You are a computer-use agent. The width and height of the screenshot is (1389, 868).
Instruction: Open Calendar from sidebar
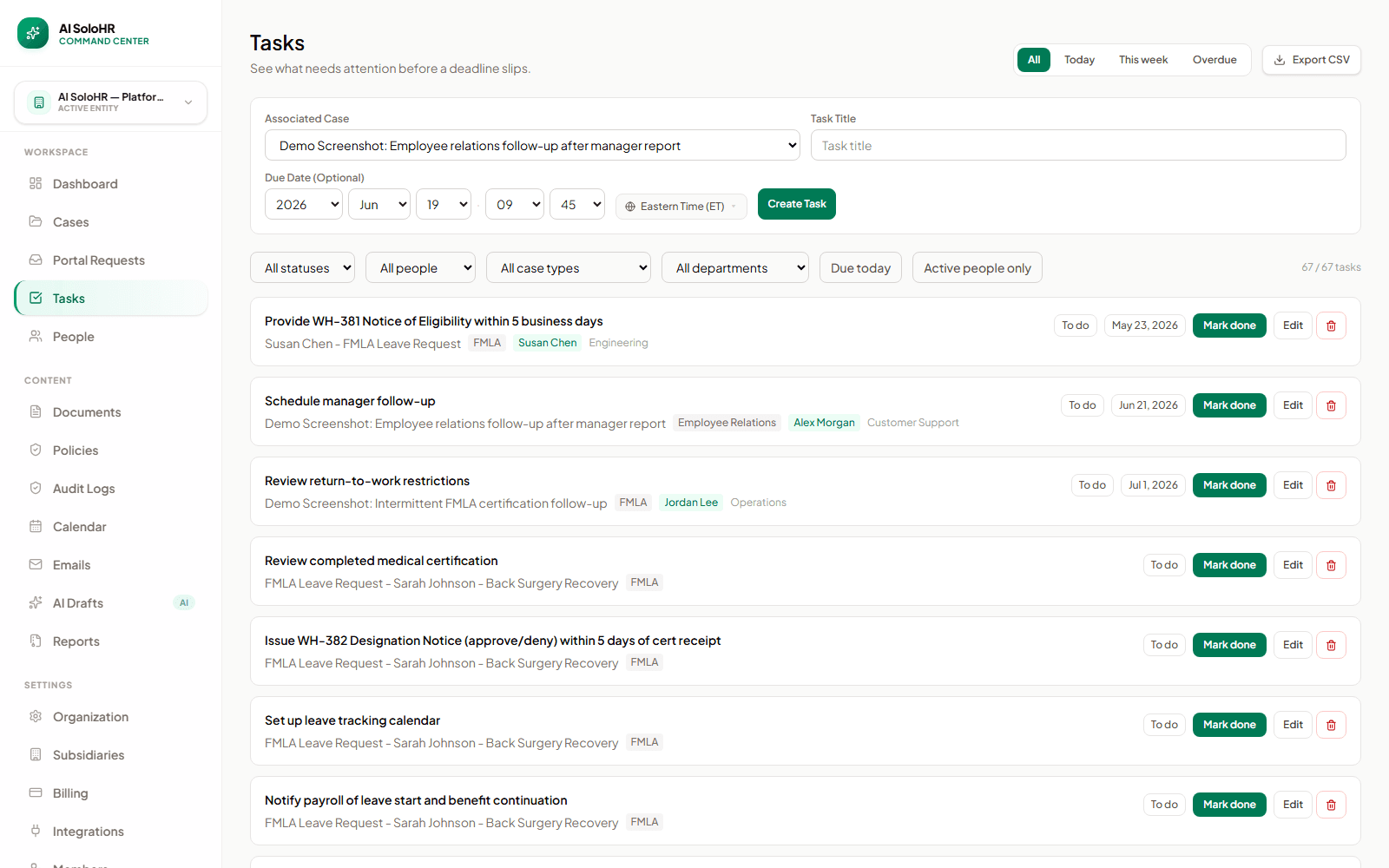pyautogui.click(x=111, y=527)
